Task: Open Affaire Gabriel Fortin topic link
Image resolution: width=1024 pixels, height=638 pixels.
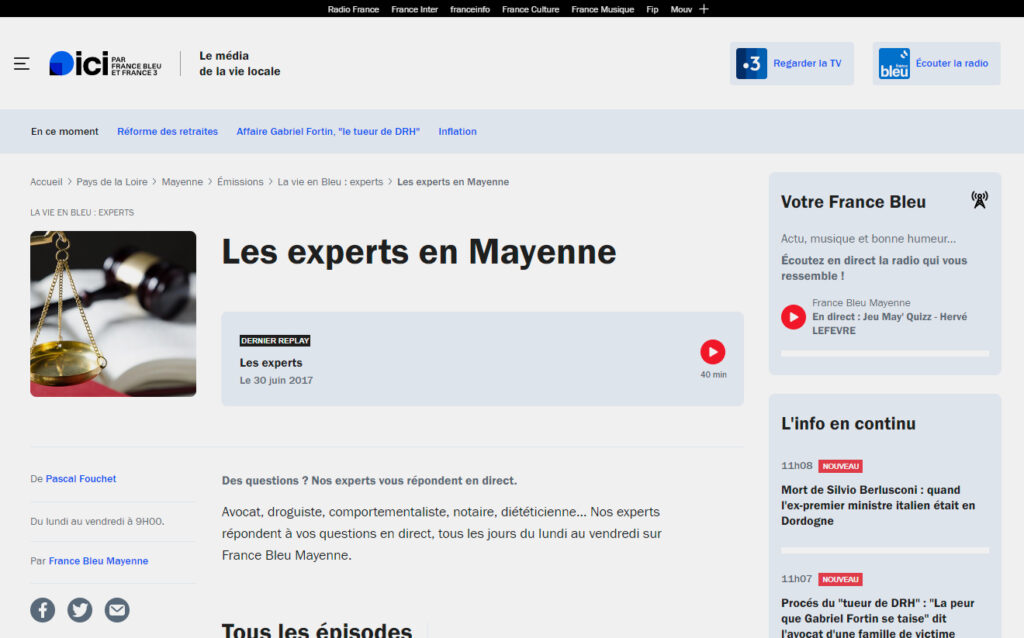Action: (328, 131)
